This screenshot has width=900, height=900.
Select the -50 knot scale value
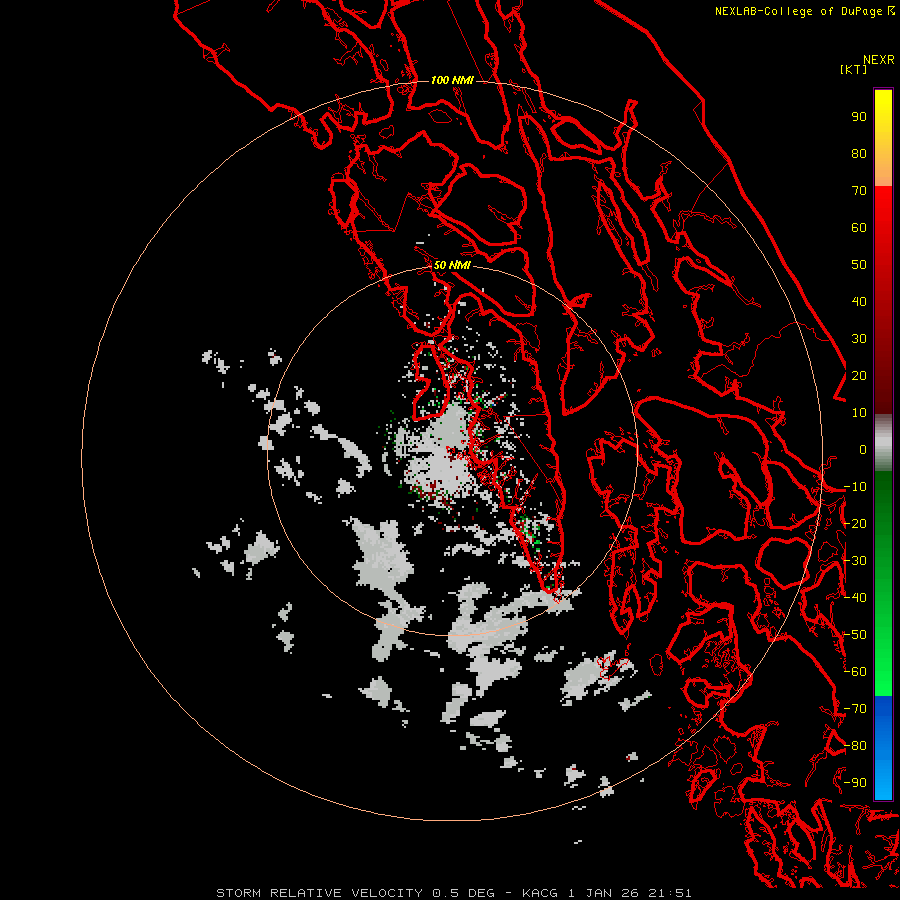tap(856, 635)
